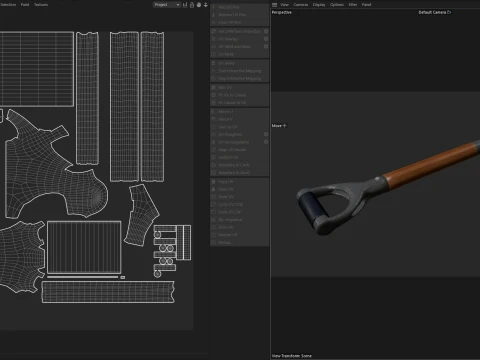480x360 pixels.
Task: Click the round icon right of the lock icon
Action: (199, 5)
